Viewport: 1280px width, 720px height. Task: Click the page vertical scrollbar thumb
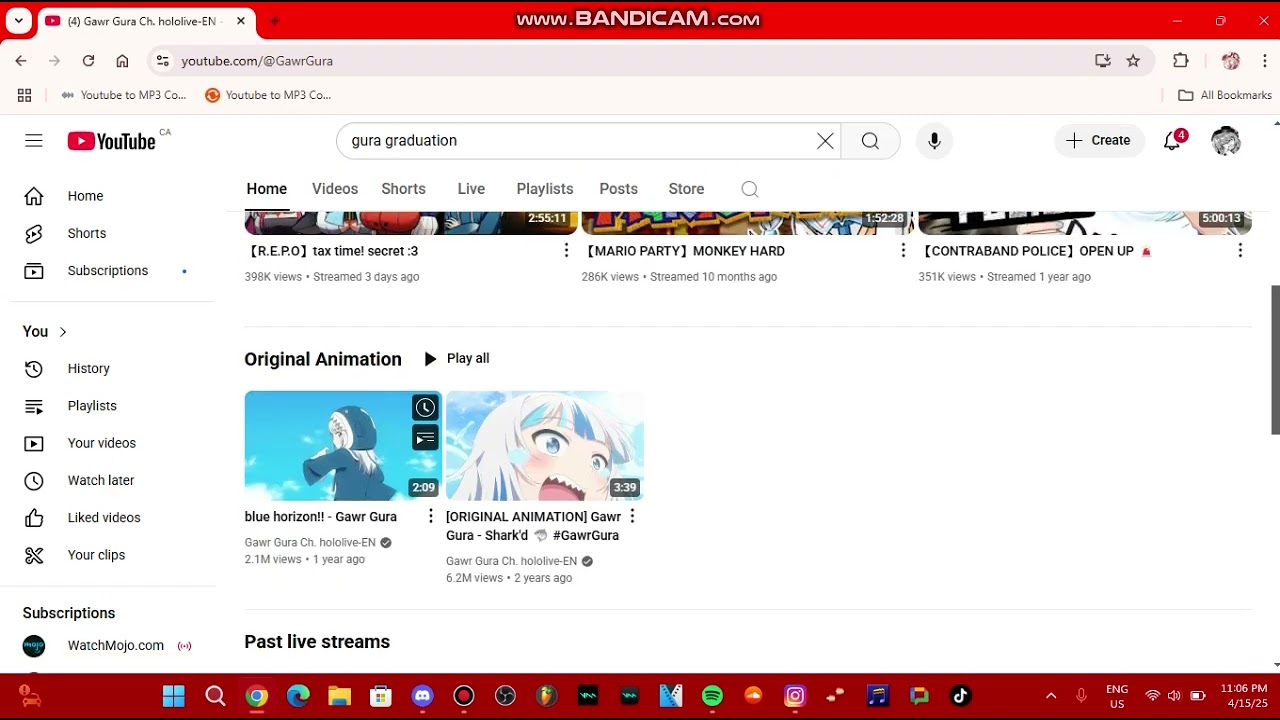1275,360
